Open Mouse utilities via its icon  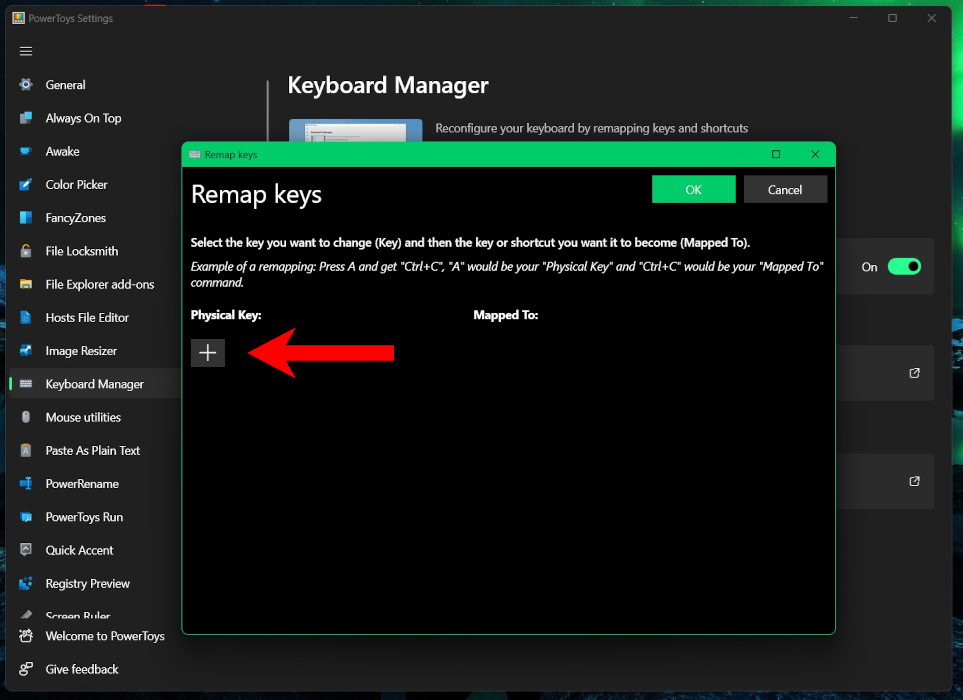click(28, 417)
